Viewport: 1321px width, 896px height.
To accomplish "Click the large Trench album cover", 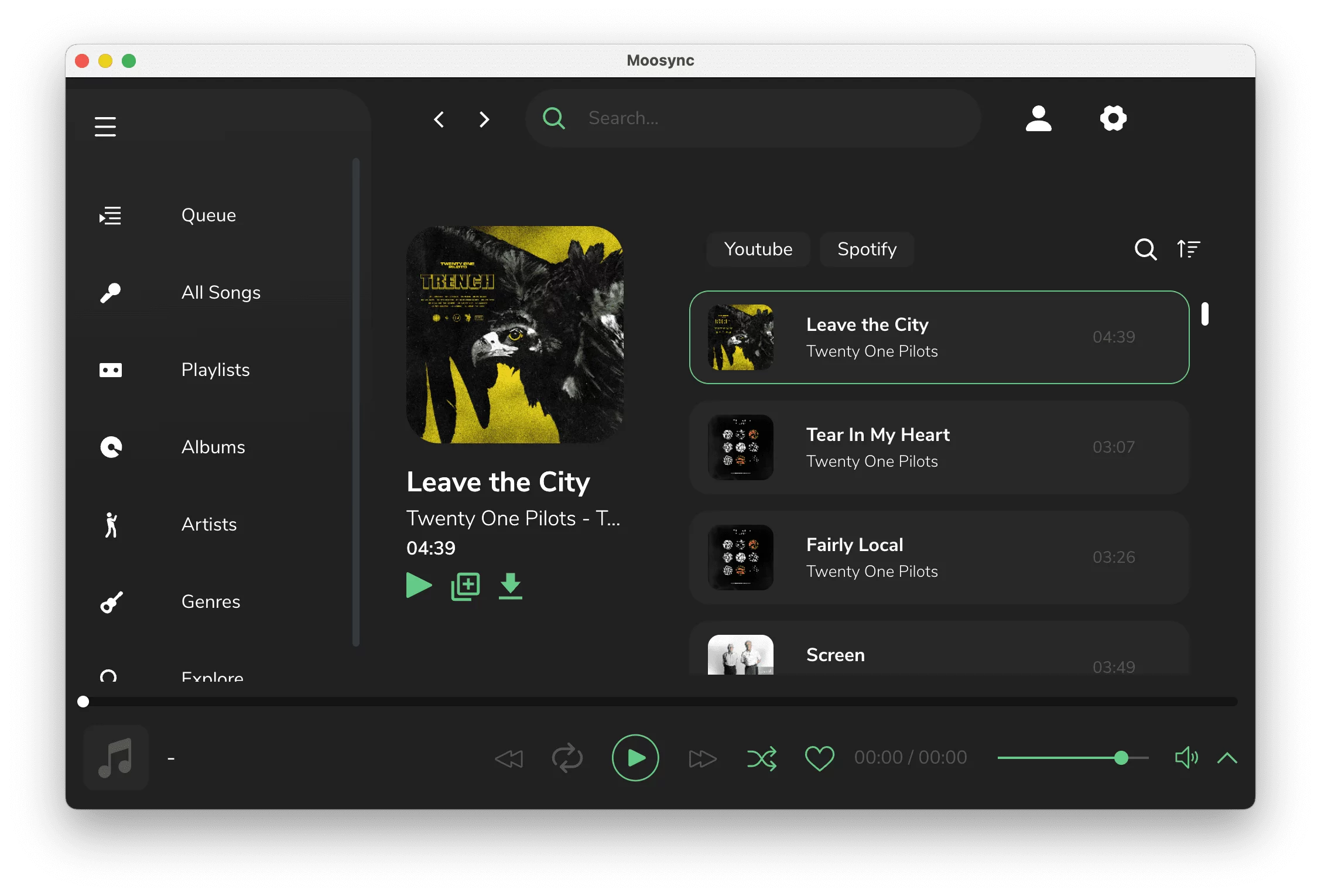I will click(515, 335).
